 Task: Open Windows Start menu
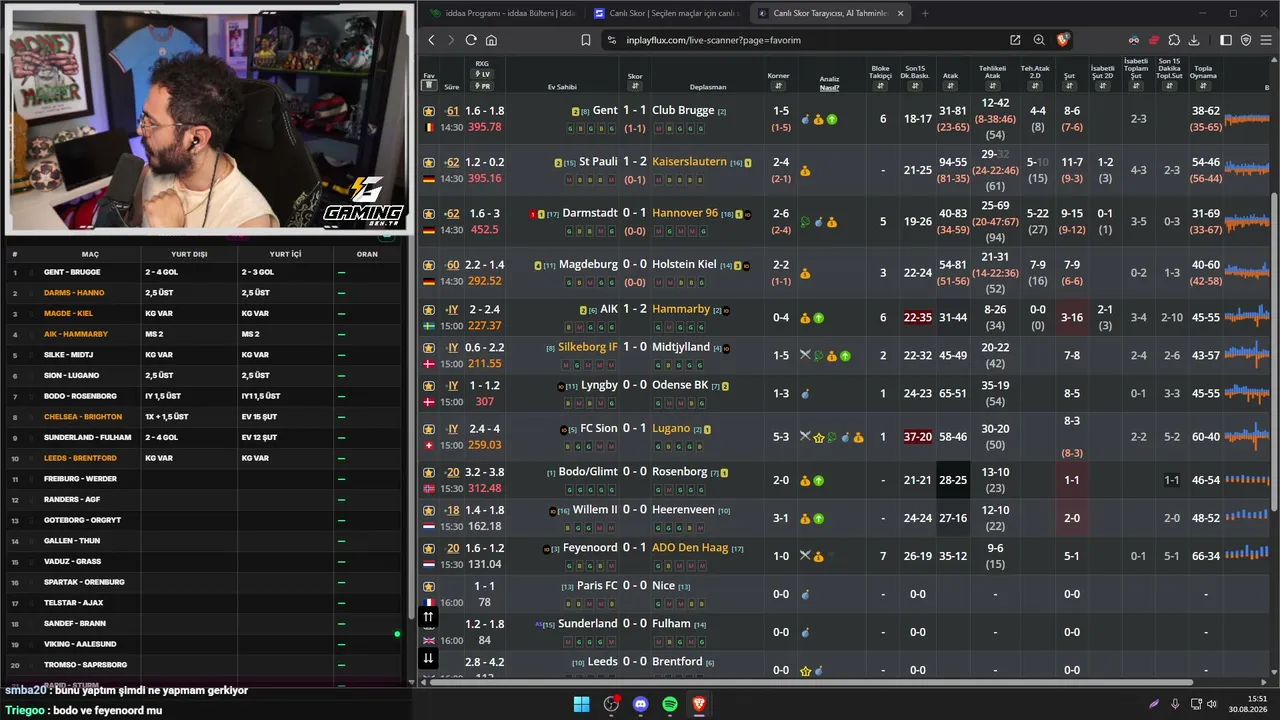[581, 704]
